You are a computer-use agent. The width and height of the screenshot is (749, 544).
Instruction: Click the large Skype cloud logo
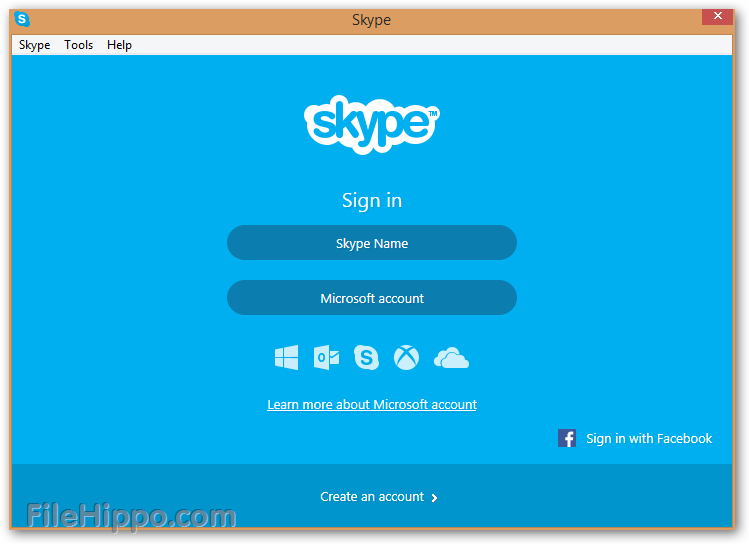coord(372,124)
